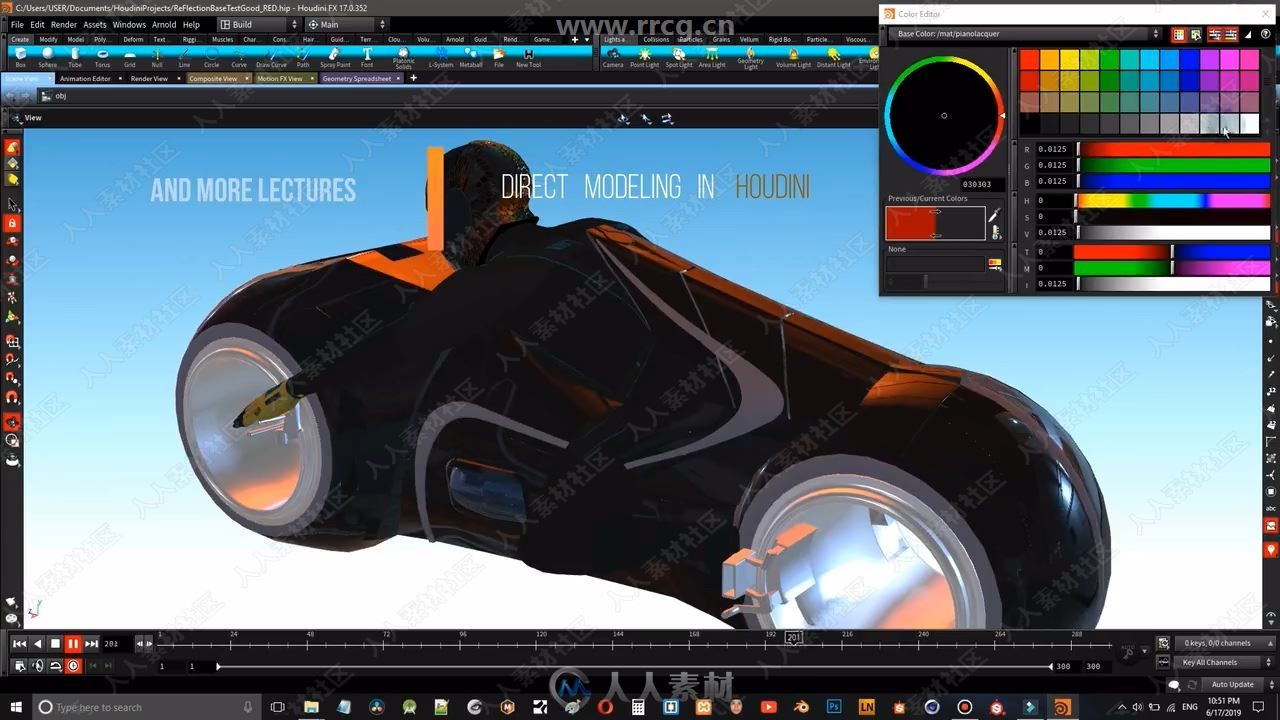Jump to the first frame

19,644
